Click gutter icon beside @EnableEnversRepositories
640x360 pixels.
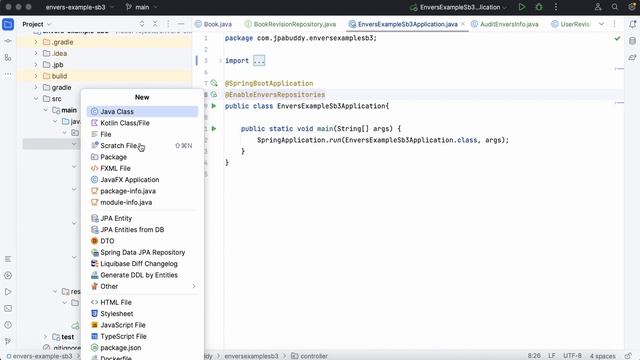tap(214, 95)
